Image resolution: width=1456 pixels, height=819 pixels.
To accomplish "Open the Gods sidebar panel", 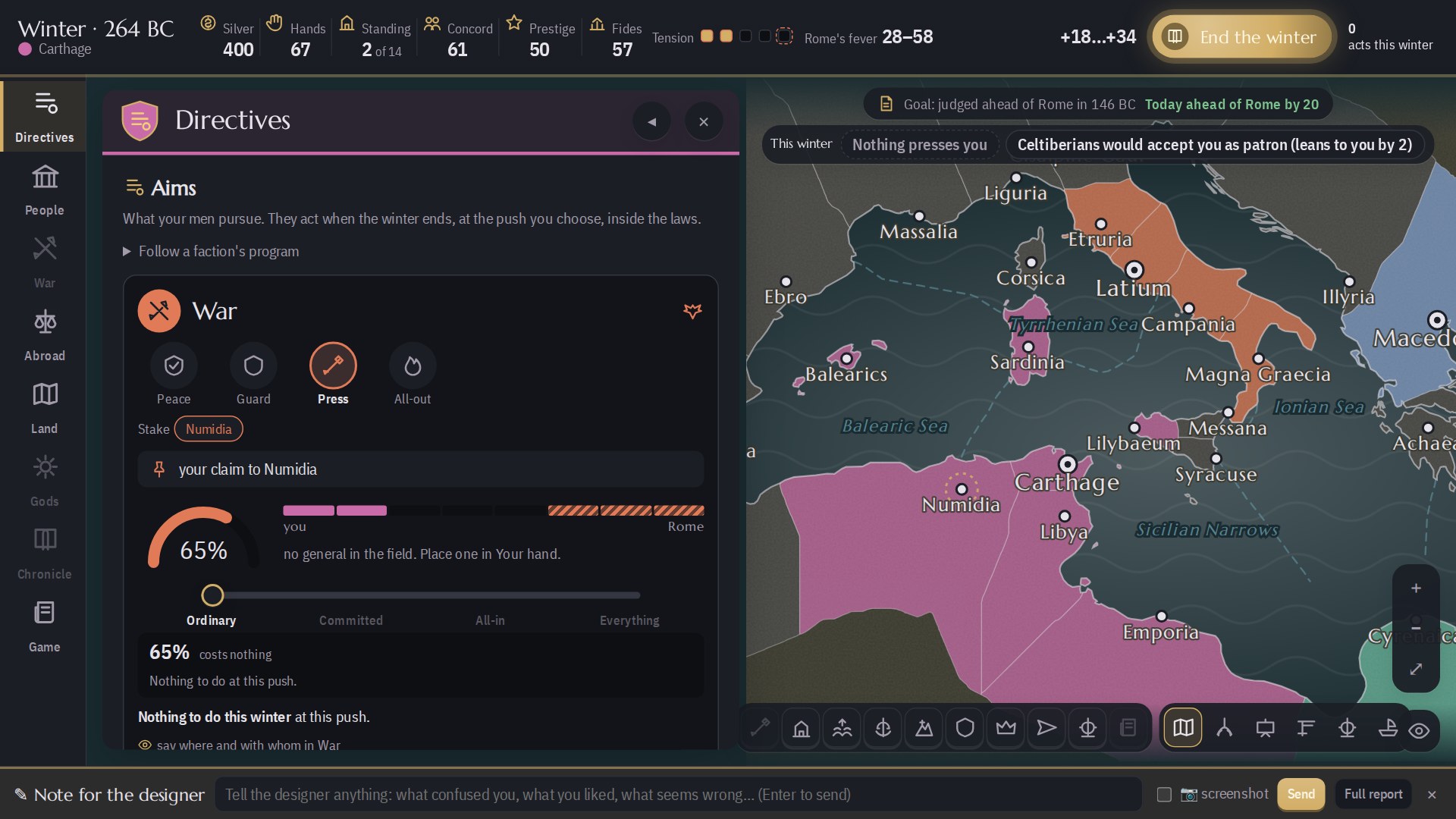I will tap(44, 481).
